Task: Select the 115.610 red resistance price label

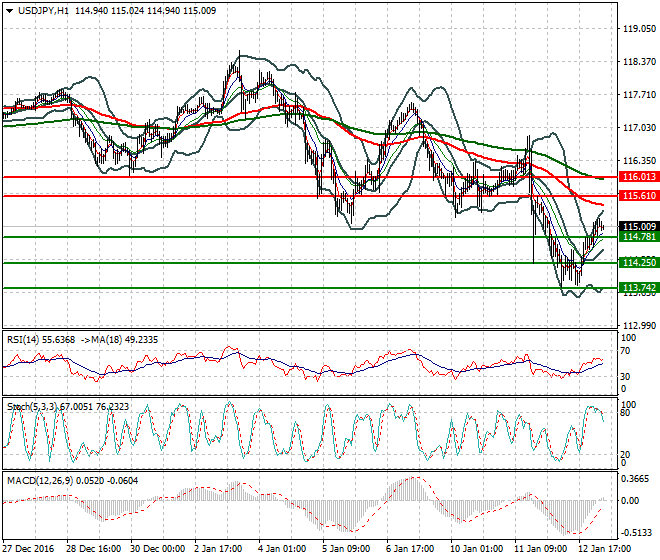Action: [639, 196]
